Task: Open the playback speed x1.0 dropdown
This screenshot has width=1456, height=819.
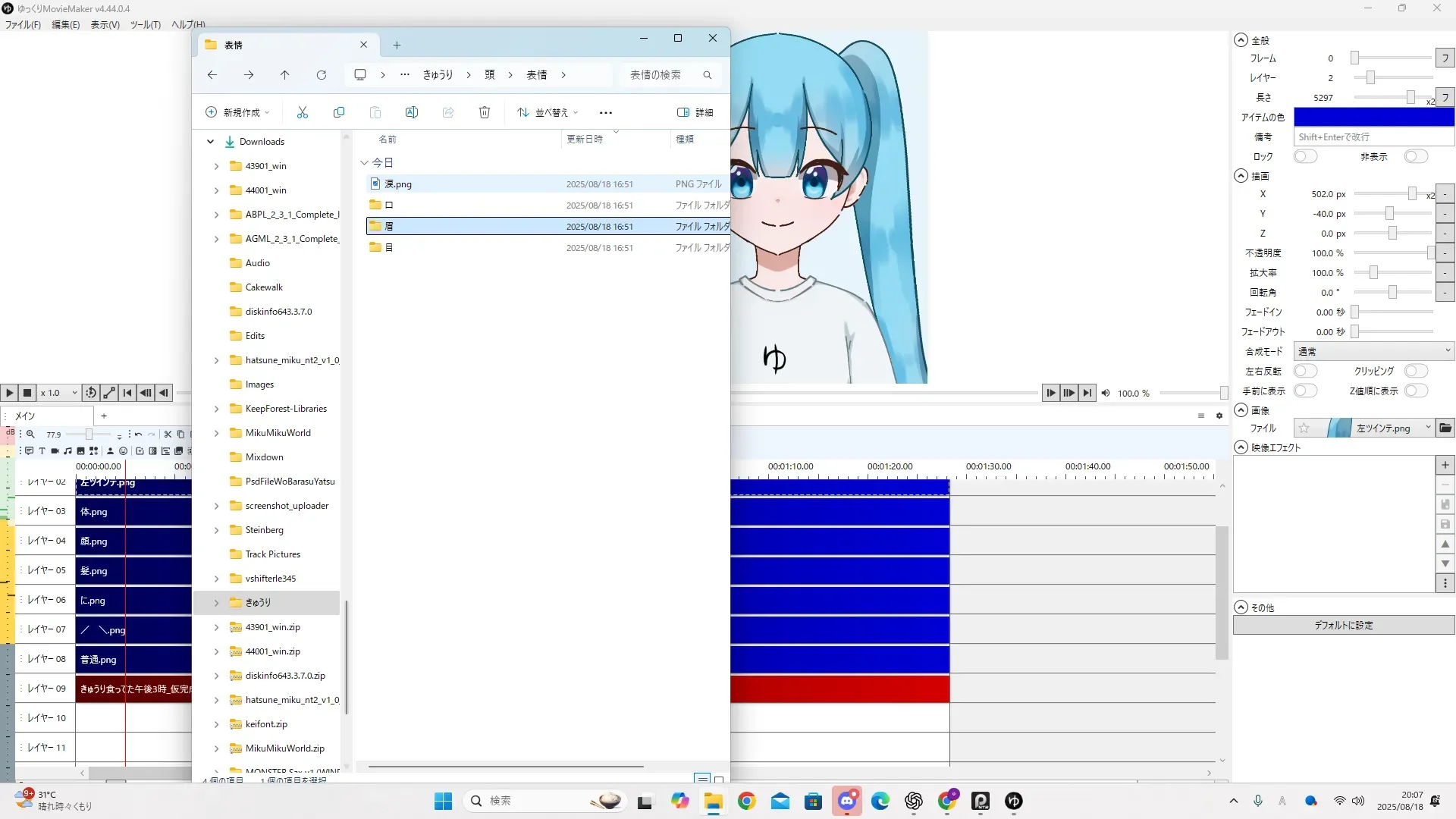Action: click(59, 393)
